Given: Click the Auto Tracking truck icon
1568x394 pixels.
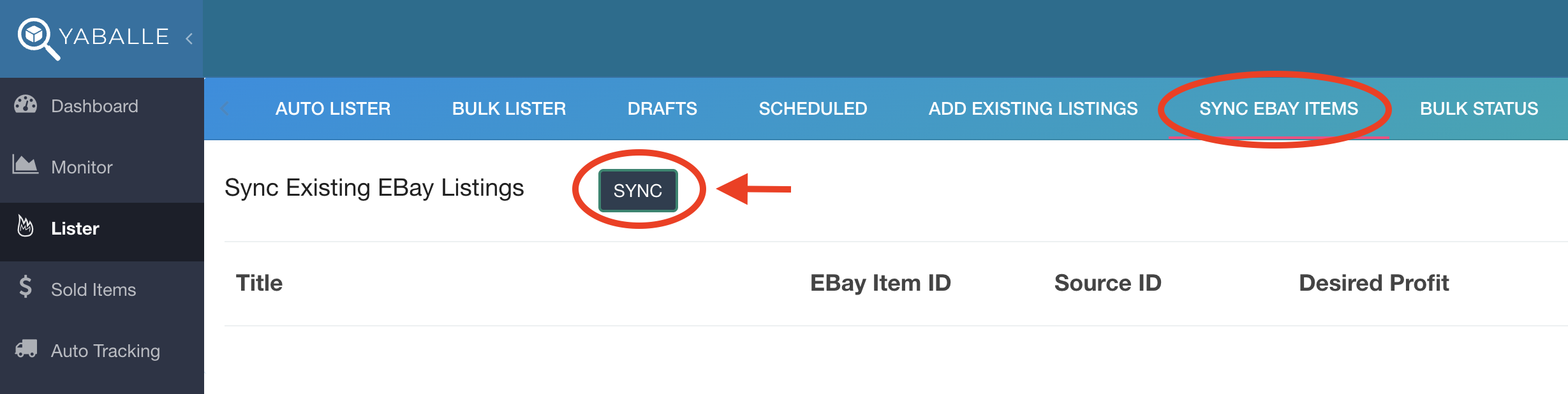Looking at the screenshot, I should pyautogui.click(x=26, y=348).
